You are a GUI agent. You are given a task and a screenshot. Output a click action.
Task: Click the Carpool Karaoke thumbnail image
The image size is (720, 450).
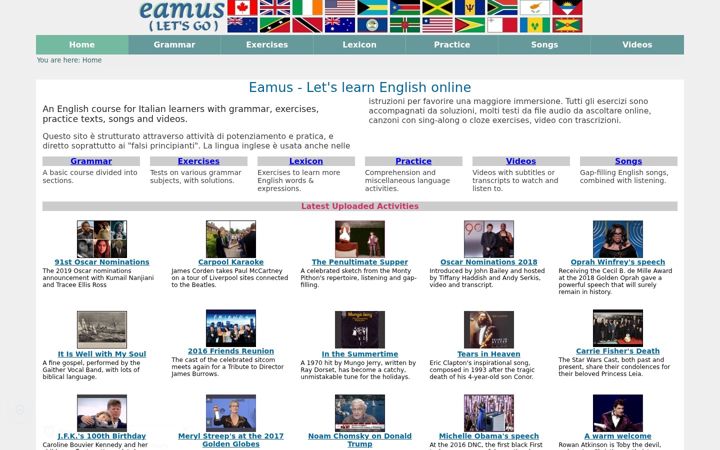(231, 239)
